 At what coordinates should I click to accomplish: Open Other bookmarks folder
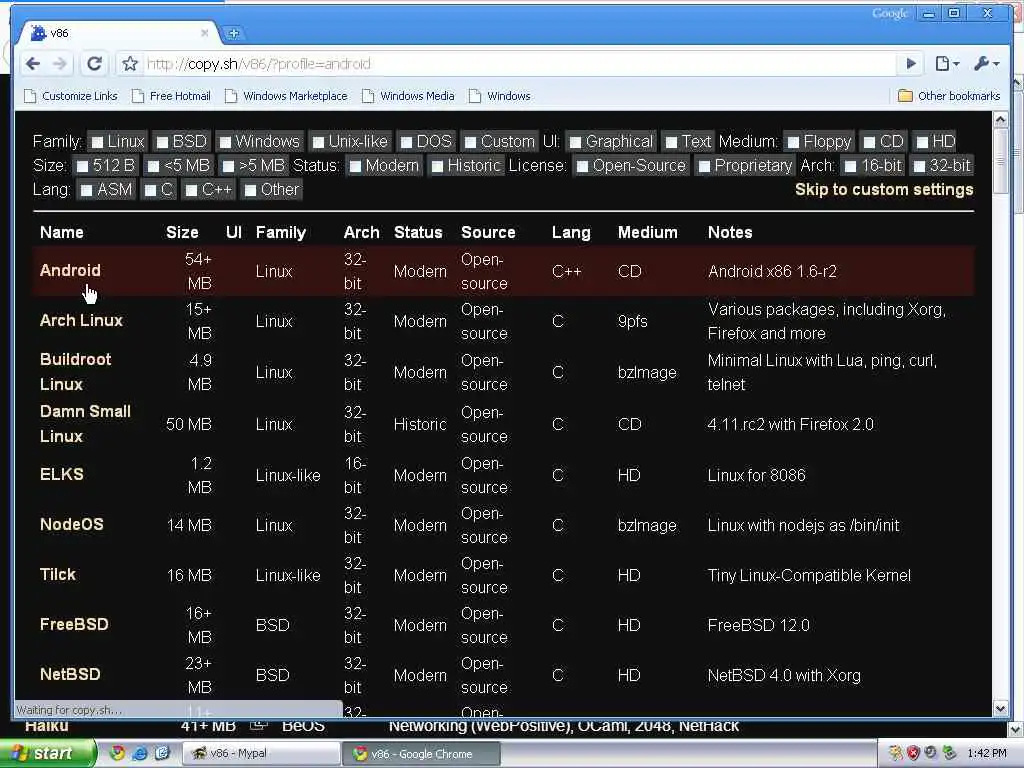tap(949, 96)
